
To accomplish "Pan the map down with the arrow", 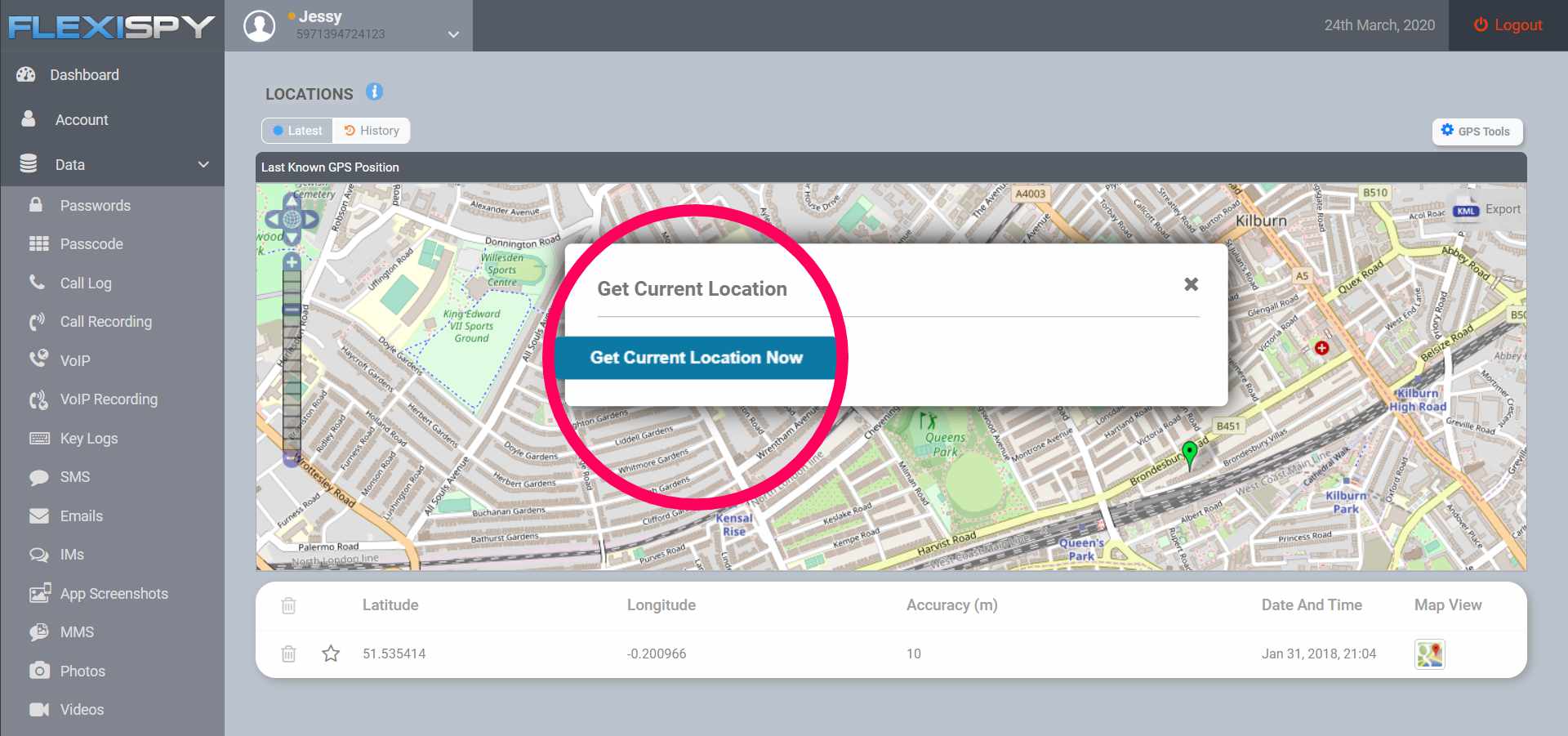I will point(292,237).
